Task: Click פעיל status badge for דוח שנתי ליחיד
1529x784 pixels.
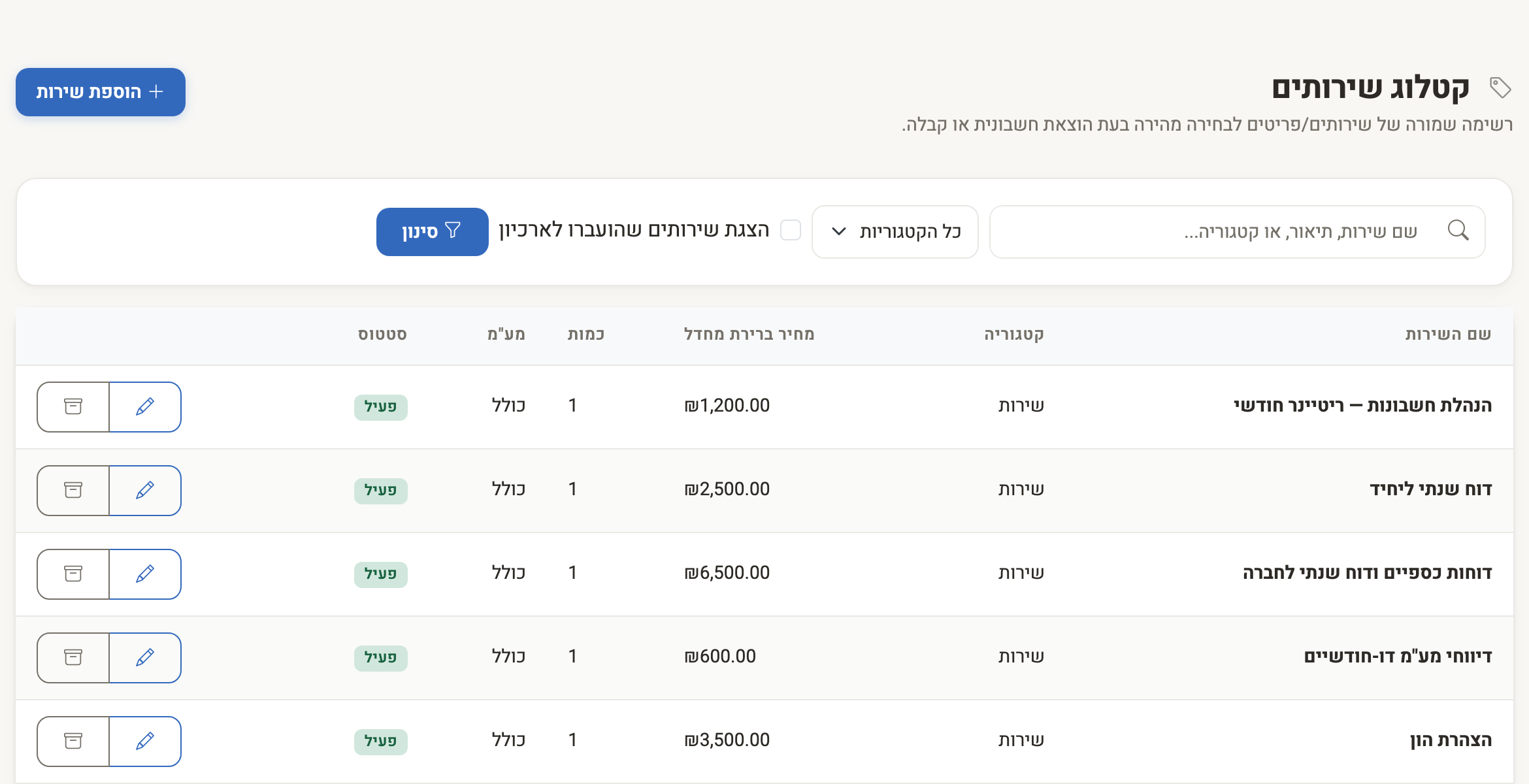Action: pyautogui.click(x=381, y=491)
